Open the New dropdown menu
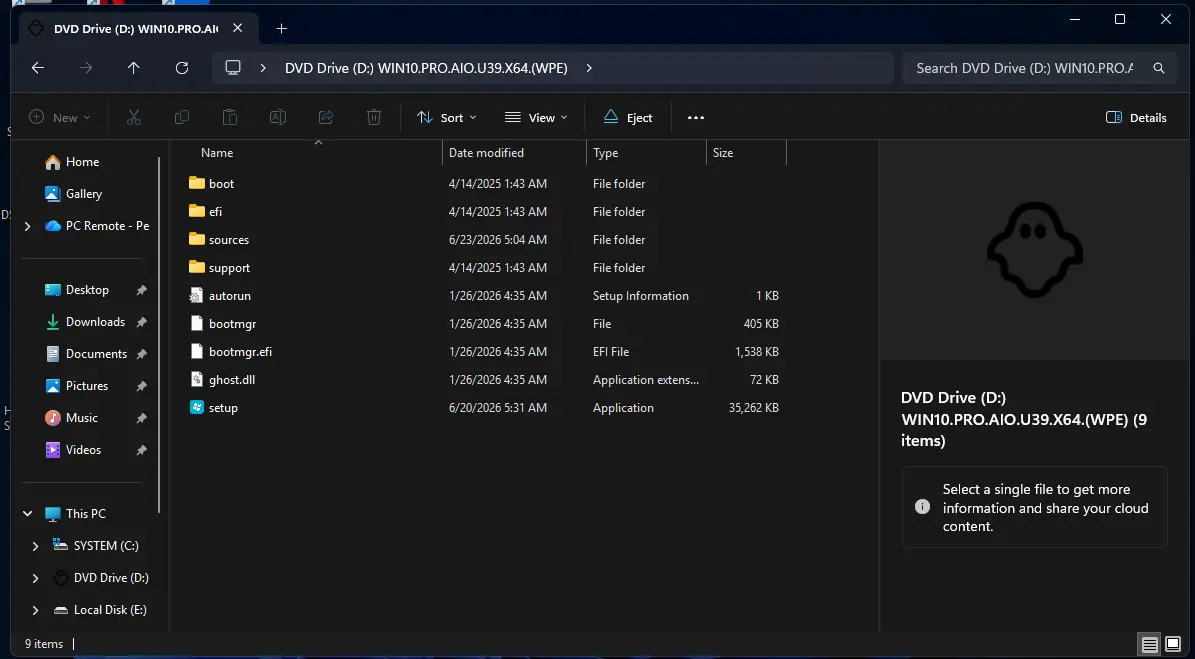The height and width of the screenshot is (659, 1195). (x=59, y=117)
